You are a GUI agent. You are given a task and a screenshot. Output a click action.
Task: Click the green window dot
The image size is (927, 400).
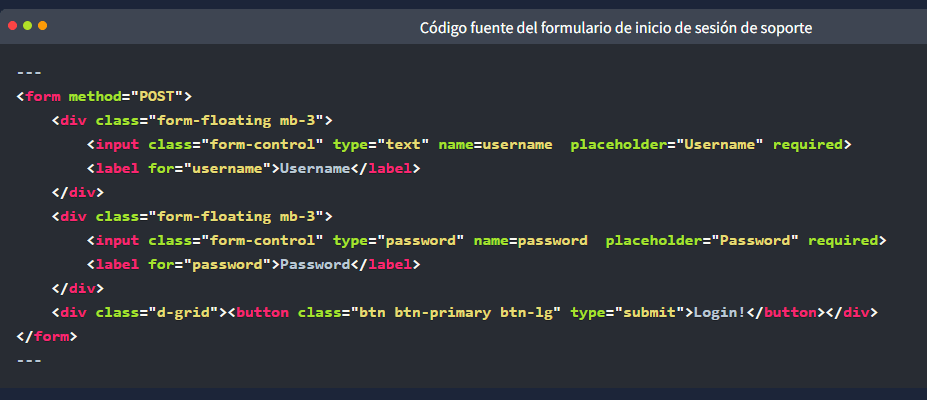click(x=27, y=26)
